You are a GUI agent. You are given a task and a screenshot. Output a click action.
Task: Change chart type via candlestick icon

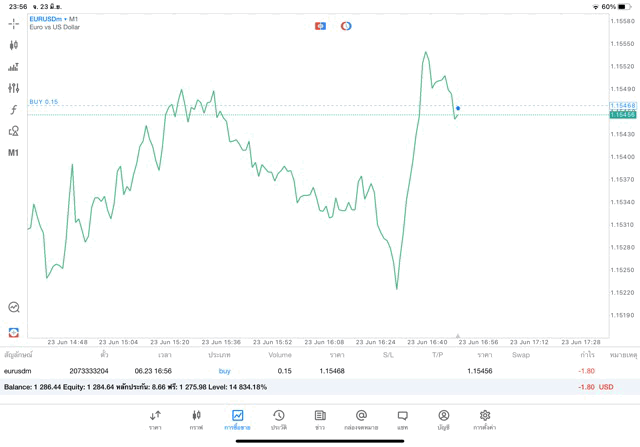(13, 45)
